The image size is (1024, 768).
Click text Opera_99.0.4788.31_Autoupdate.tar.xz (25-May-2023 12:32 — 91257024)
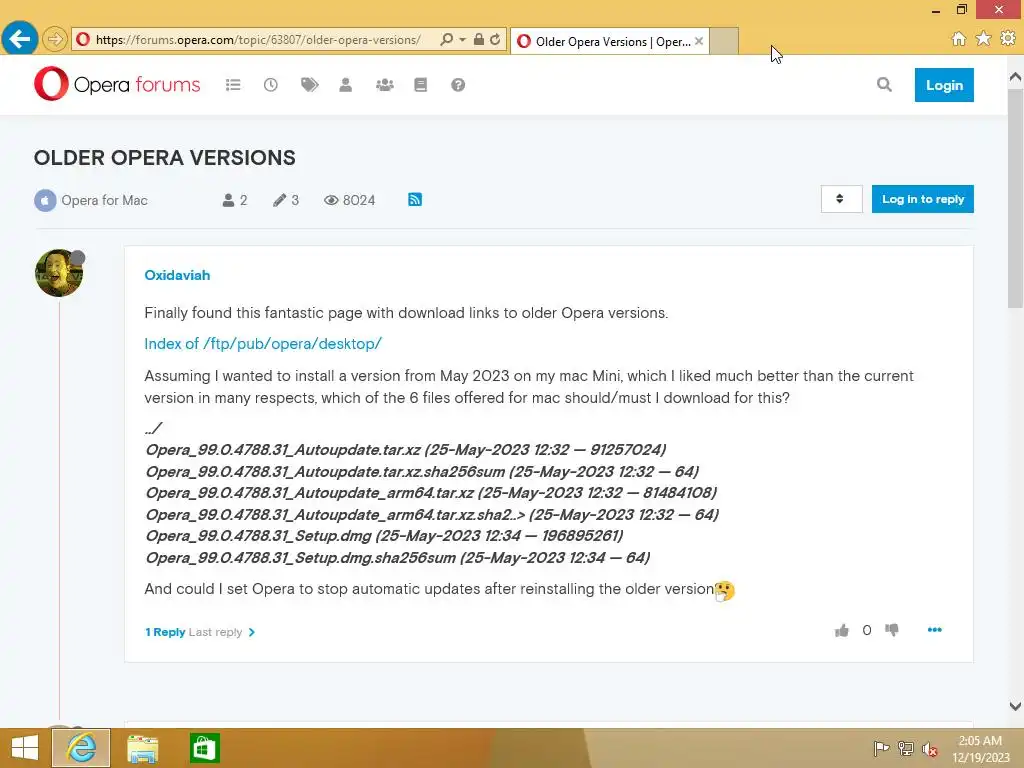406,450
